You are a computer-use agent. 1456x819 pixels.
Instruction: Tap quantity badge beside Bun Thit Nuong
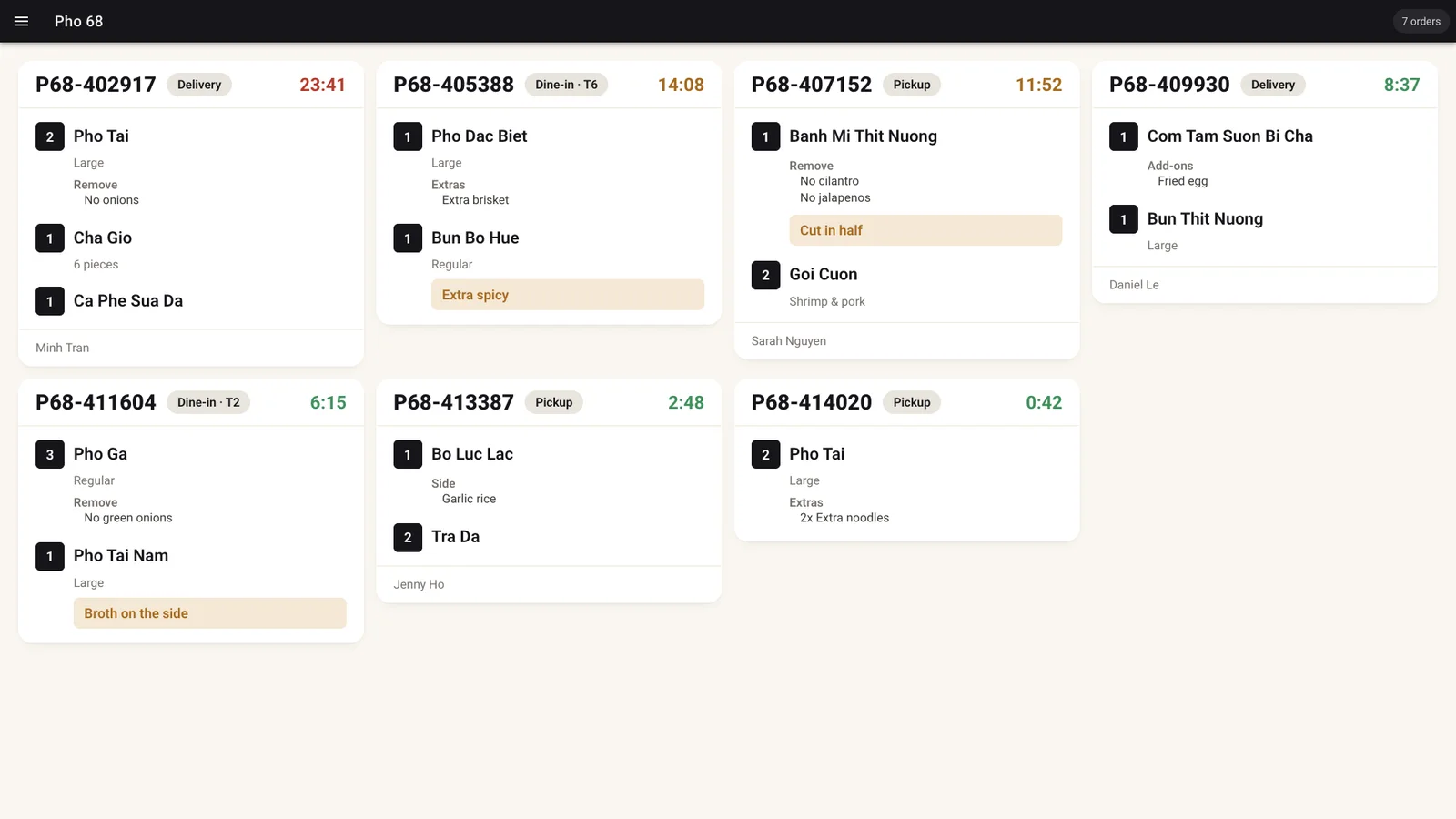click(1124, 219)
